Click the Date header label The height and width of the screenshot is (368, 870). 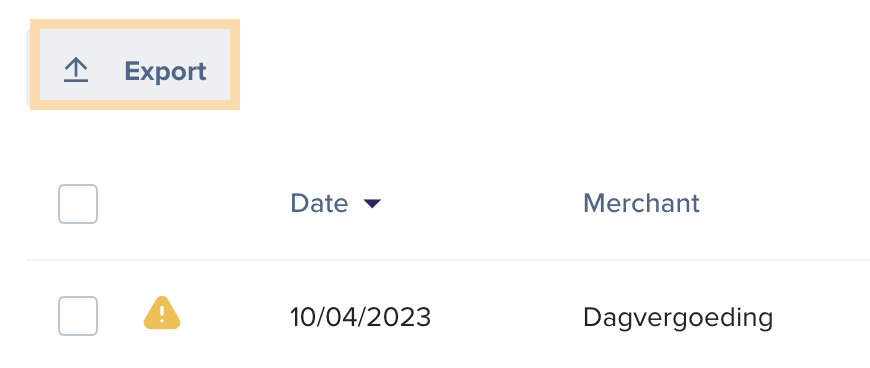coord(319,204)
